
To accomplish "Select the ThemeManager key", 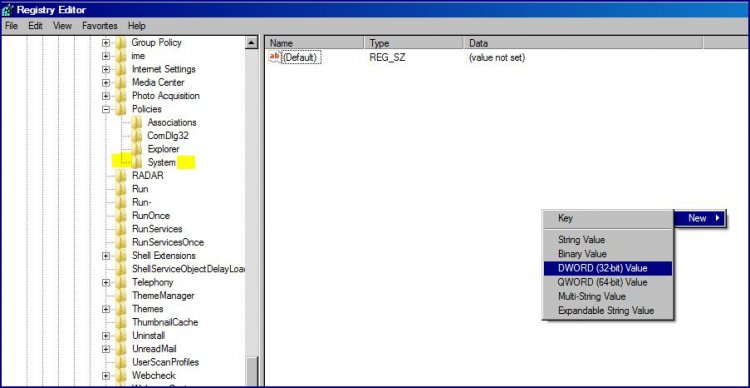I will point(163,296).
